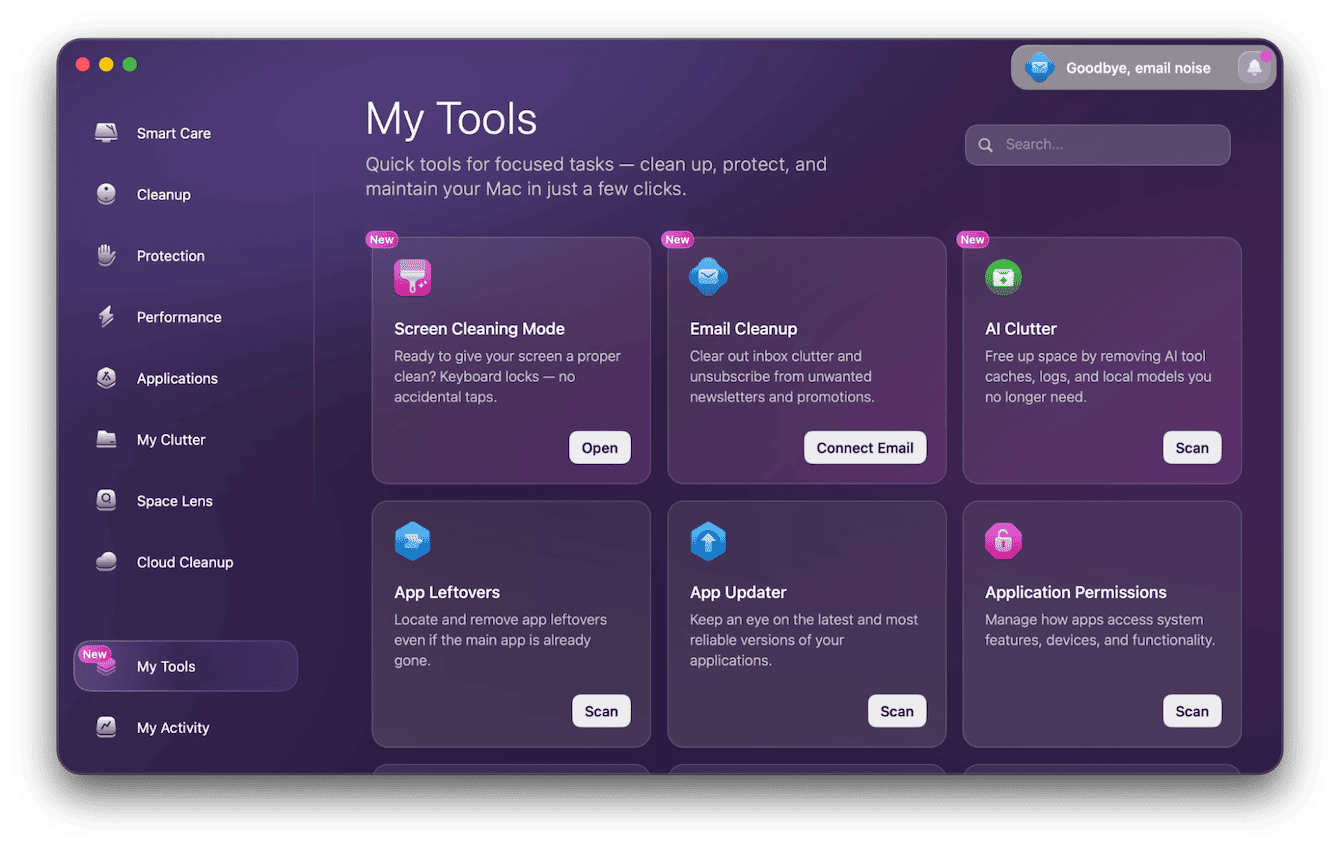Click the My Clutter folder icon
Image resolution: width=1340 pixels, height=850 pixels.
point(106,439)
